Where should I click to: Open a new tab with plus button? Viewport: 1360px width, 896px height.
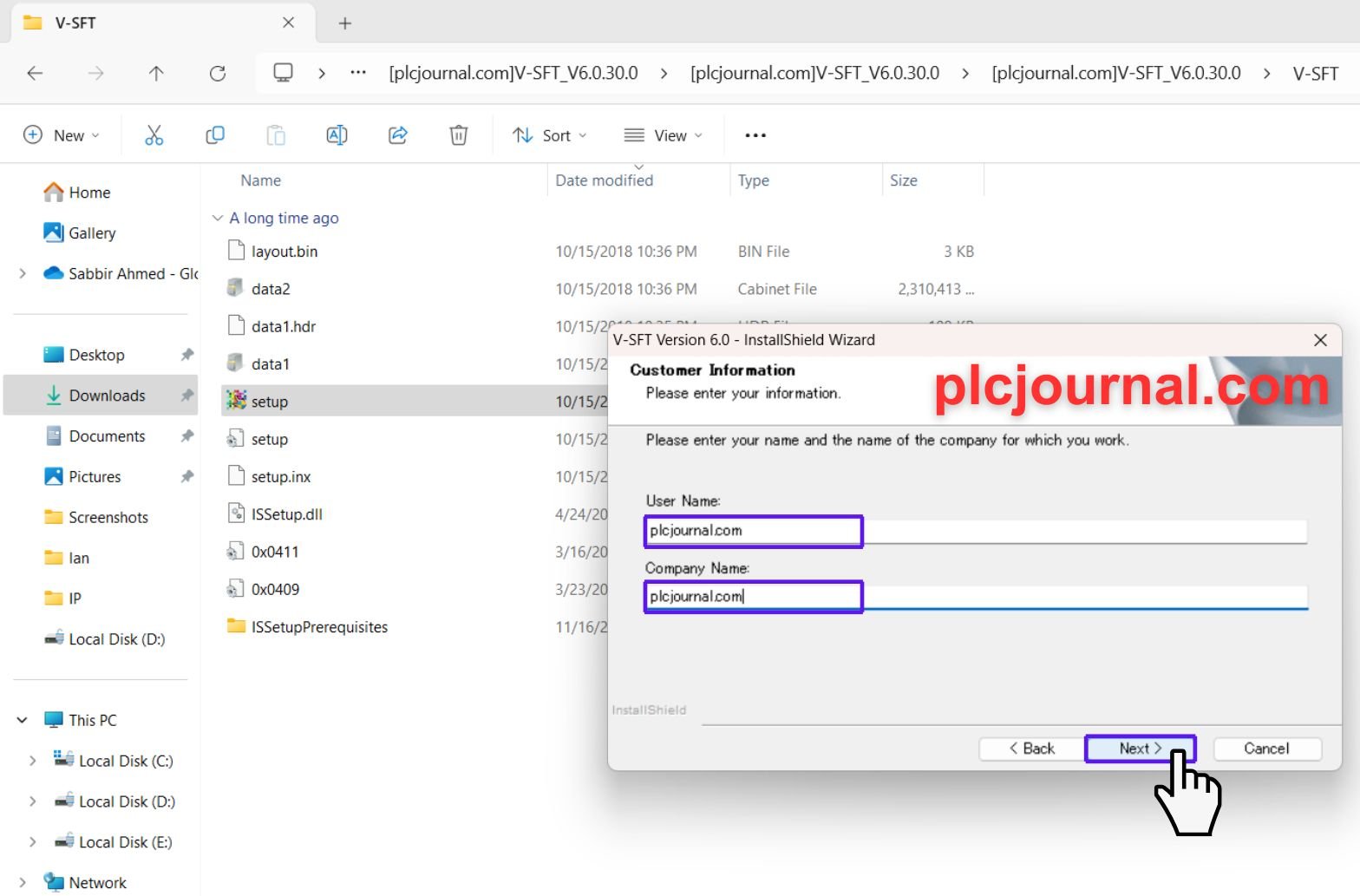tap(344, 23)
